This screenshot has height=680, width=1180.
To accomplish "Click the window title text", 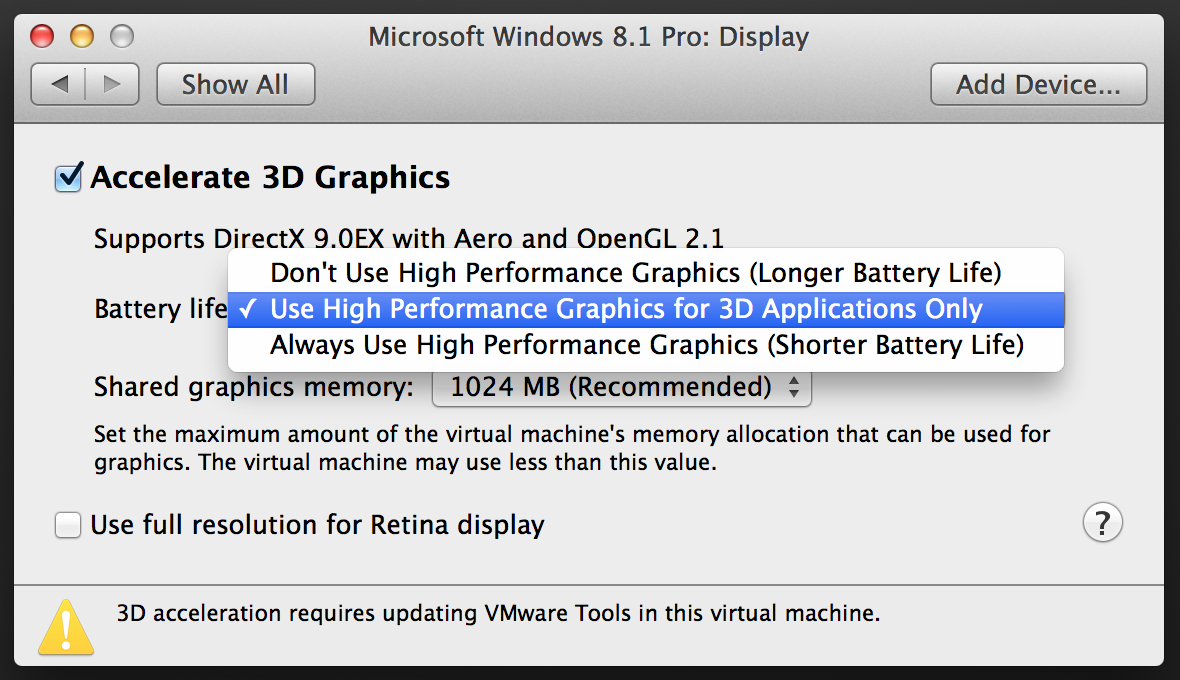I will click(588, 38).
